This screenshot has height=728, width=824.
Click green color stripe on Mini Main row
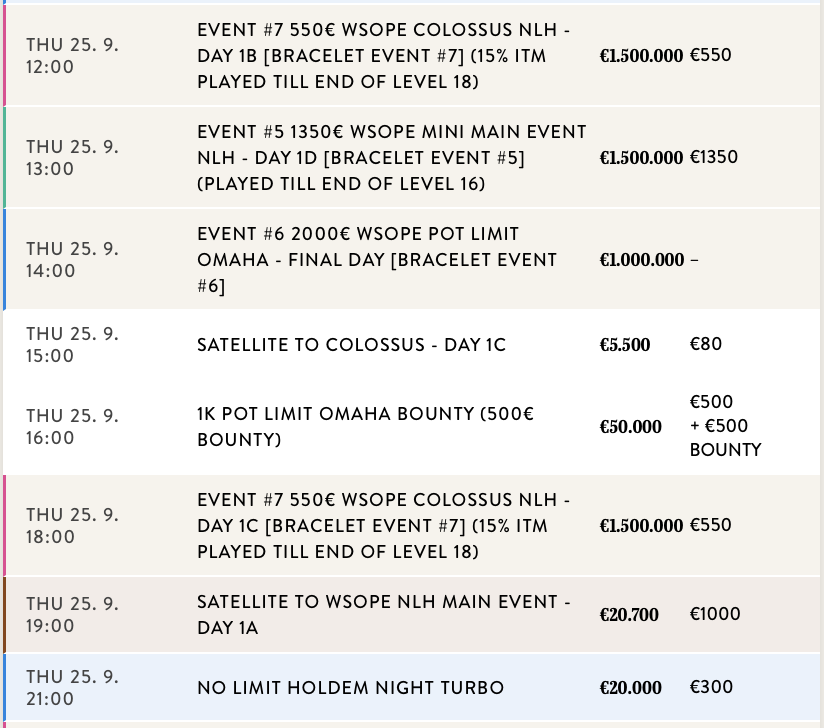(x=5, y=158)
